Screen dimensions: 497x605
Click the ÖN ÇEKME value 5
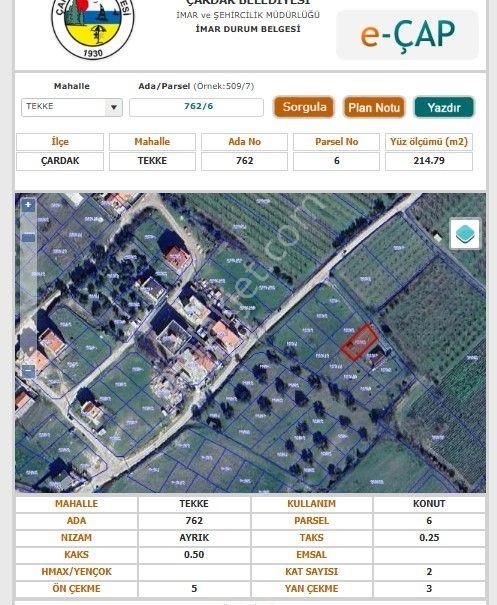[x=194, y=588]
